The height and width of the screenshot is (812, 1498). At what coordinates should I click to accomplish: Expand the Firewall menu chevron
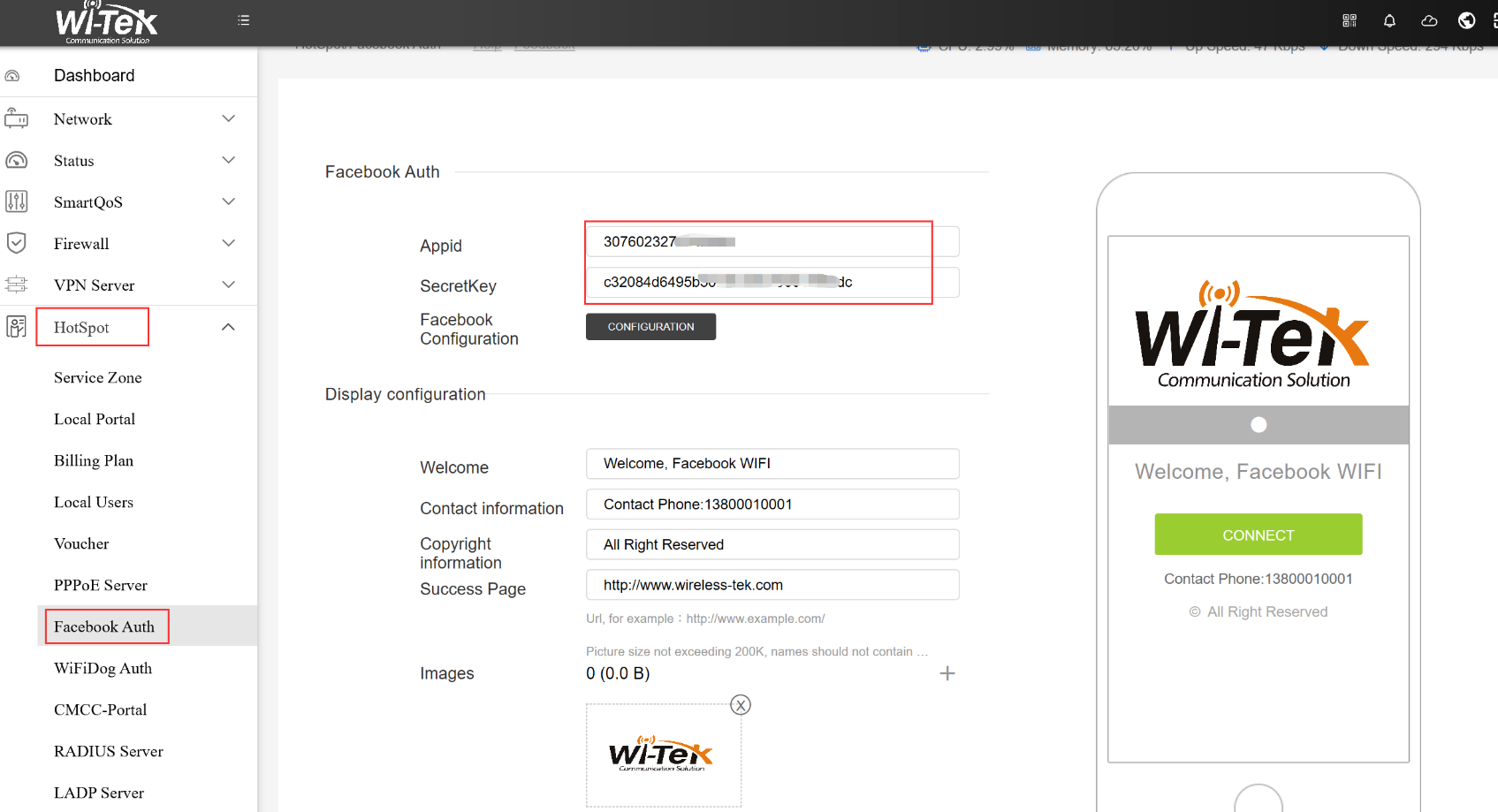(x=229, y=243)
